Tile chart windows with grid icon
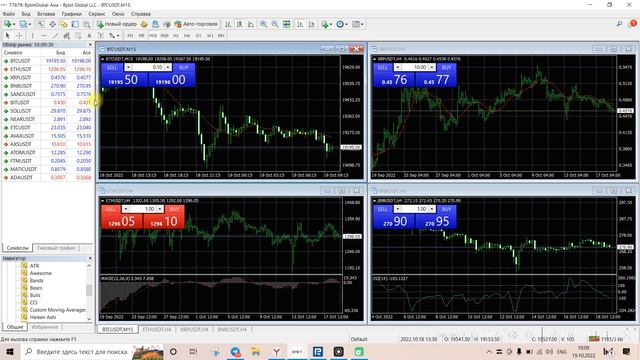640x360 pixels. tap(287, 24)
